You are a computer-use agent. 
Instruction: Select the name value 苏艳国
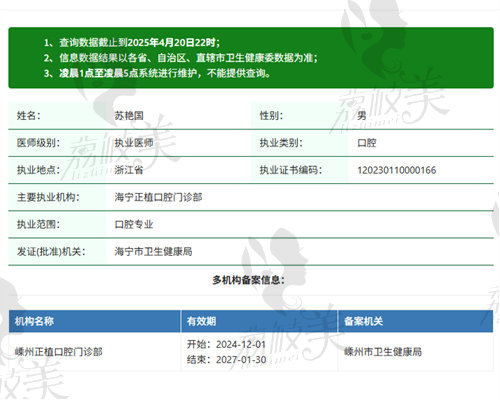pyautogui.click(x=129, y=116)
